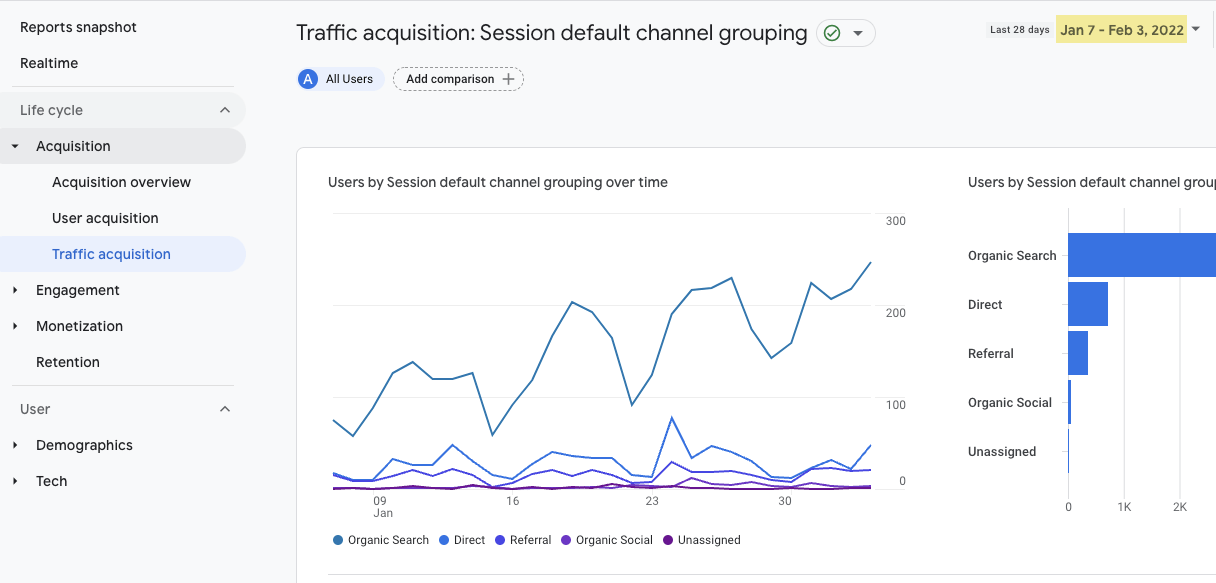Click the green data quality checkmark icon
This screenshot has height=583, width=1216.
point(830,33)
